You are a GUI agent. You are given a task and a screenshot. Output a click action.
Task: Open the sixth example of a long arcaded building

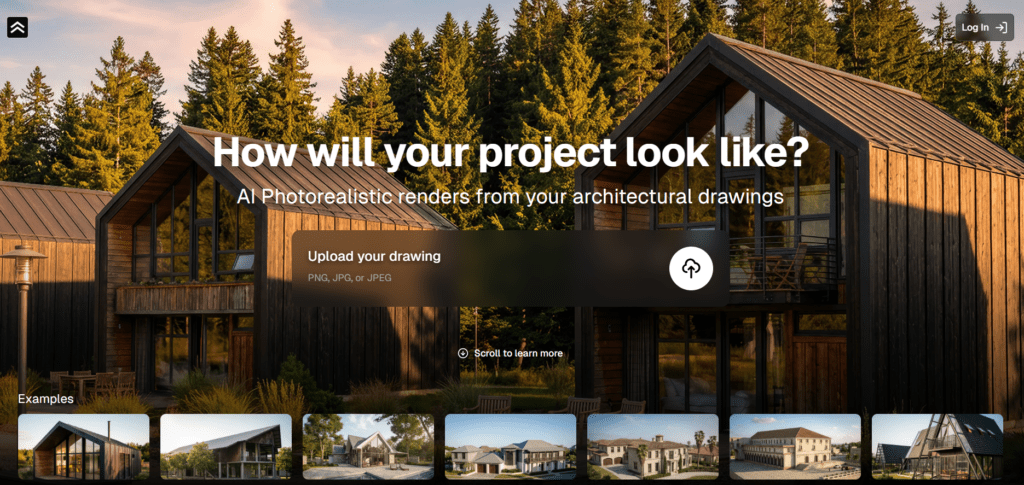(795, 446)
